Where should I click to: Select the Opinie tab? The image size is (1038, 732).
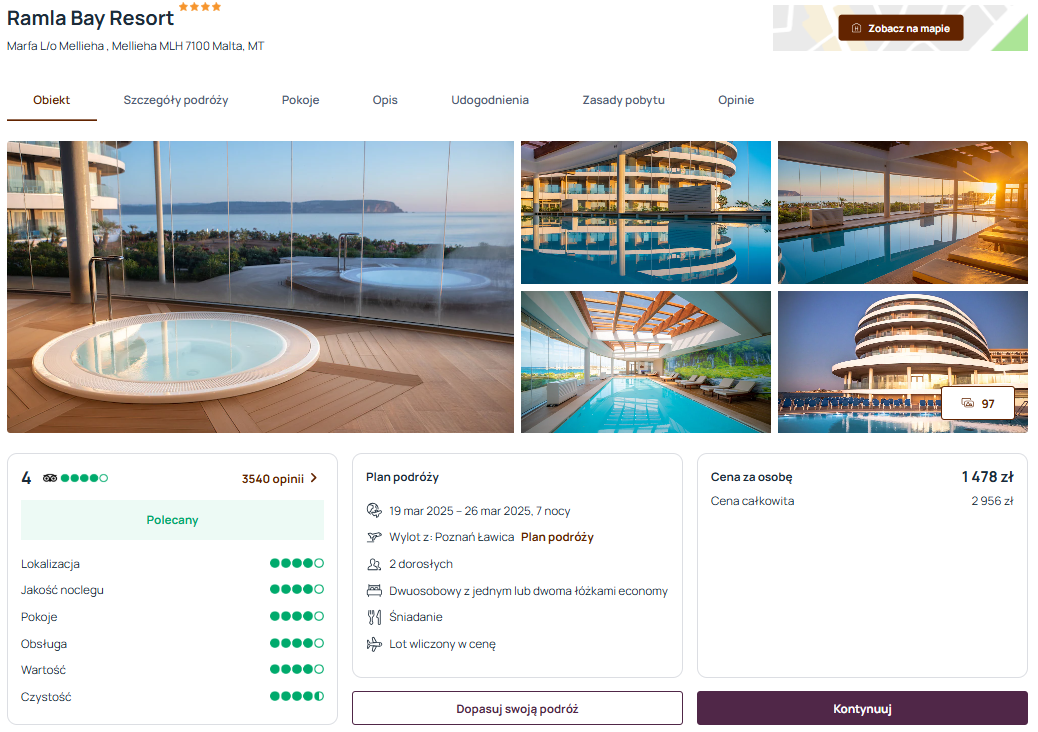(736, 100)
